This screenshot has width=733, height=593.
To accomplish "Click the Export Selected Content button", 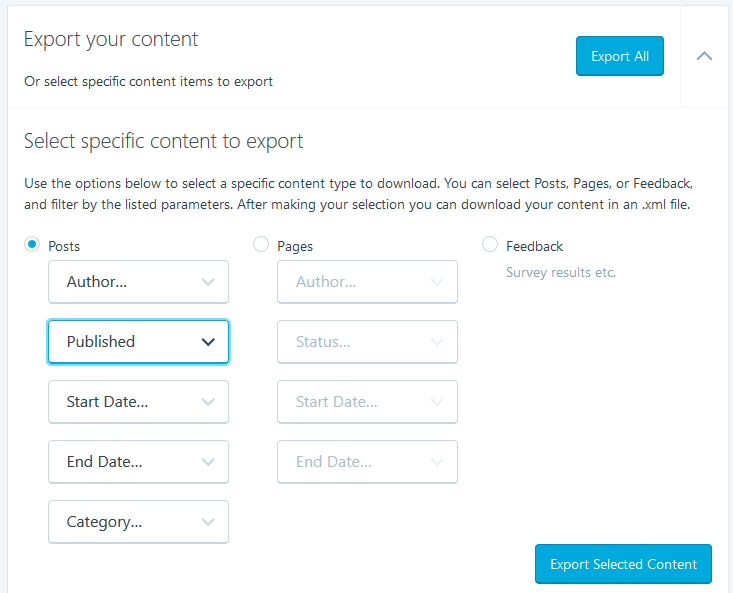I will (623, 564).
